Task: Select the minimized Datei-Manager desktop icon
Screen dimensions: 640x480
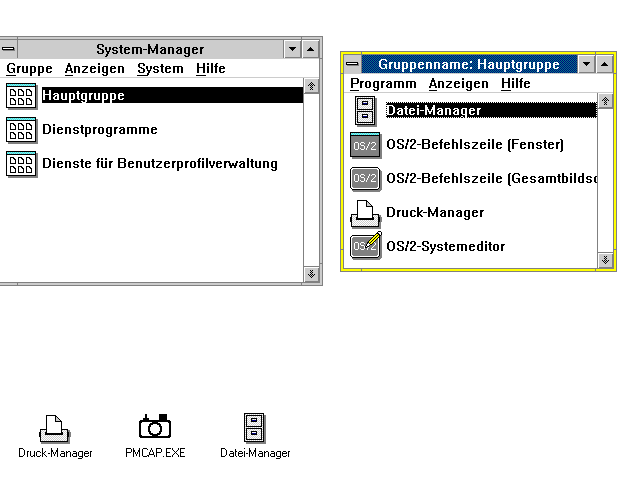Action: point(254,428)
